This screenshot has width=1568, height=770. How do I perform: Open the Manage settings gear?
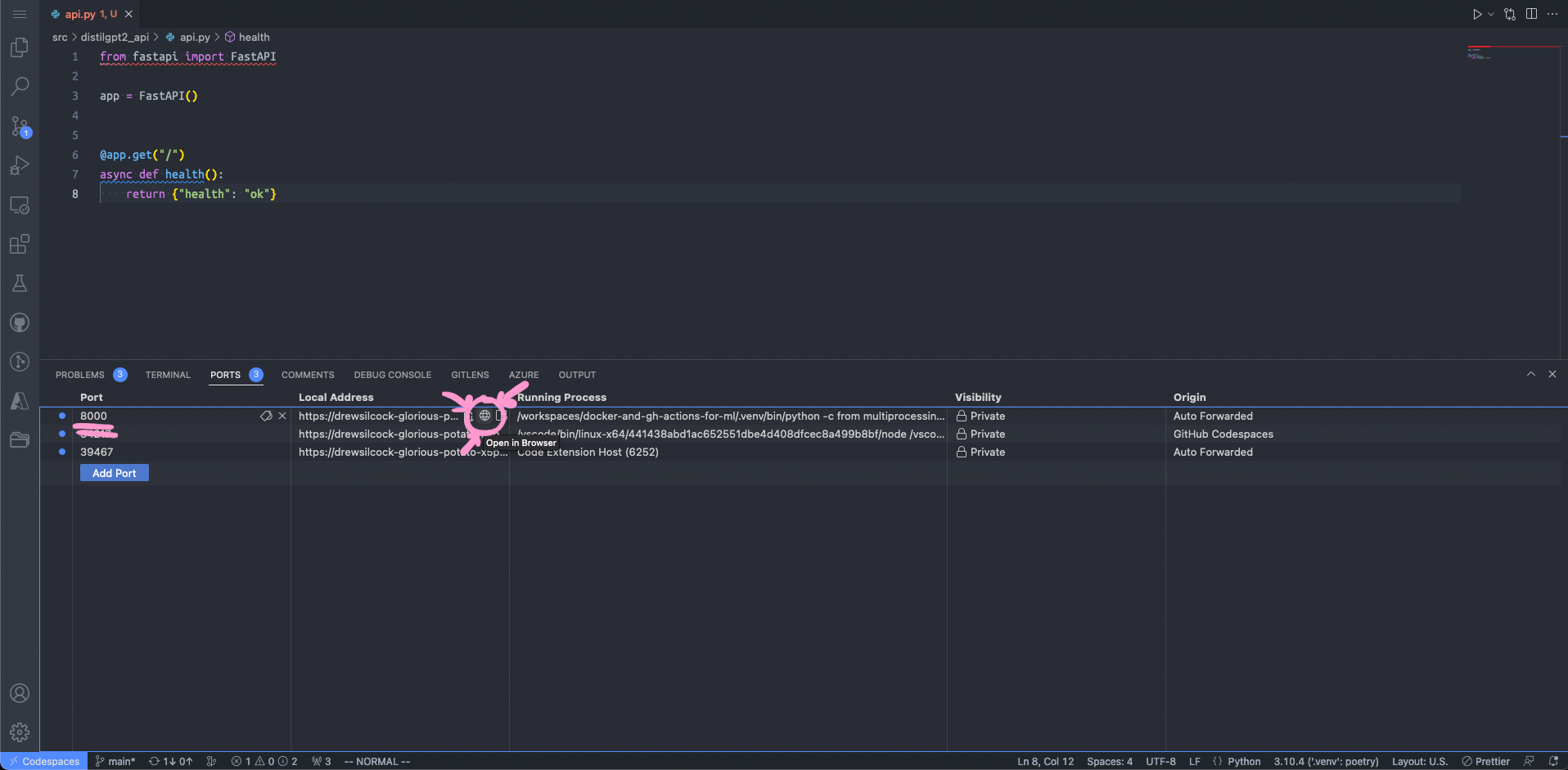[20, 732]
